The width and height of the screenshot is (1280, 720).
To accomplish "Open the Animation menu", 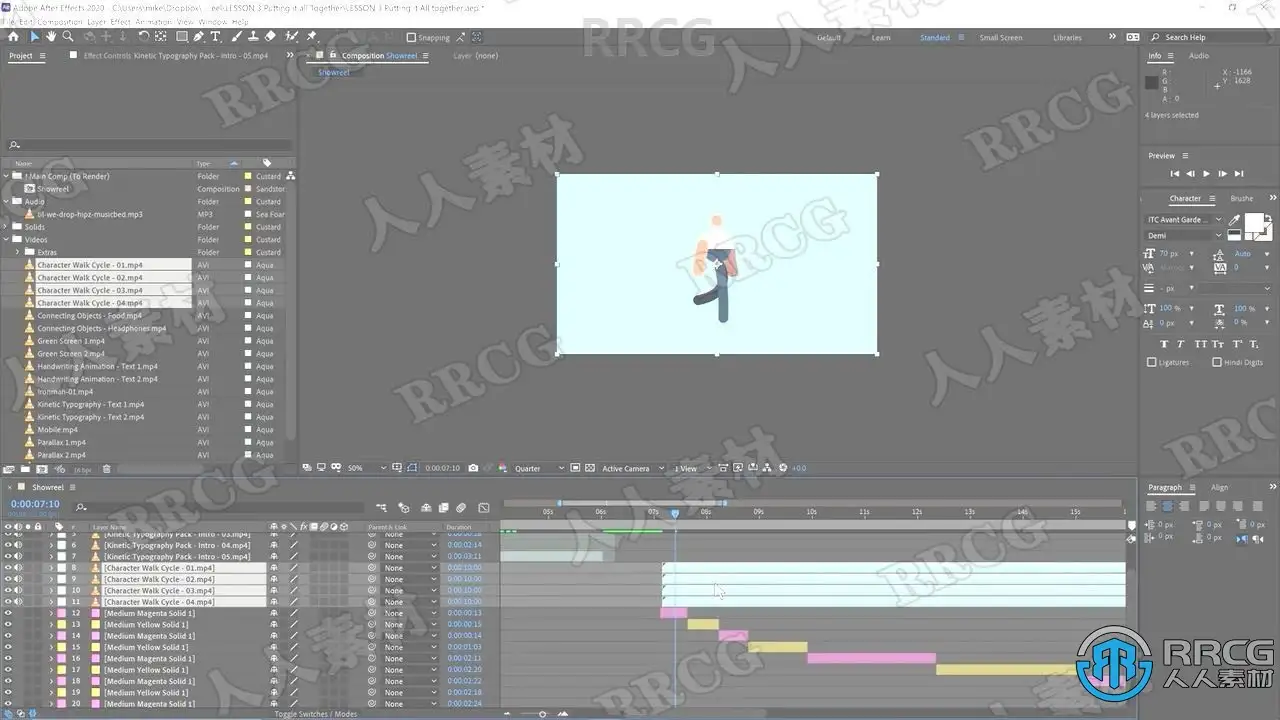I will click(154, 21).
